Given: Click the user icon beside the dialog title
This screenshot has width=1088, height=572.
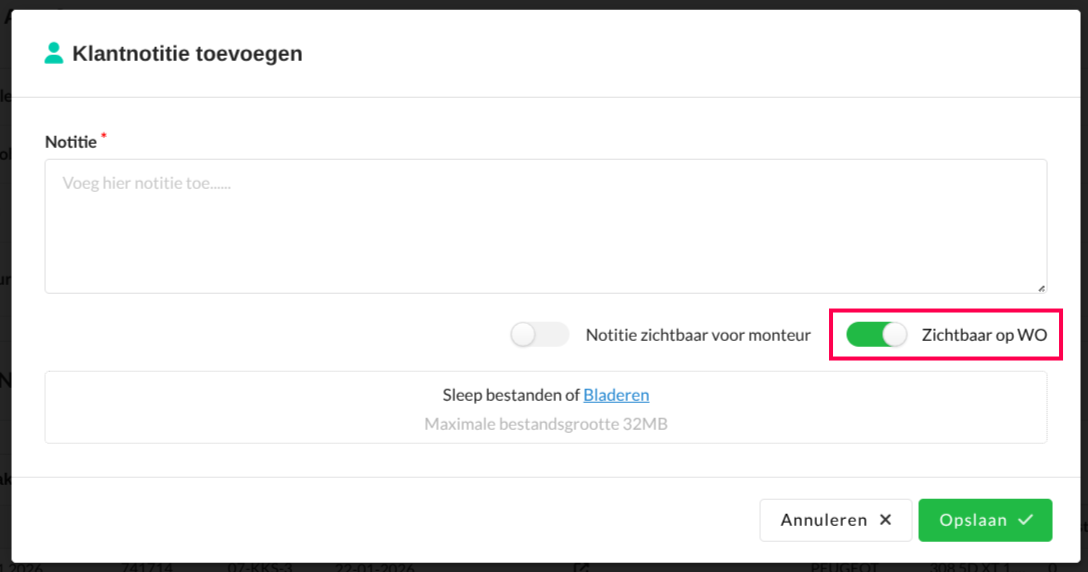Looking at the screenshot, I should coord(54,53).
